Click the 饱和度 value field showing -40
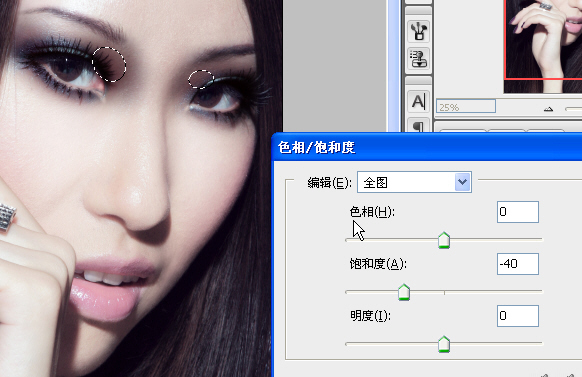Screen dimensions: 582x377 click(x=518, y=264)
